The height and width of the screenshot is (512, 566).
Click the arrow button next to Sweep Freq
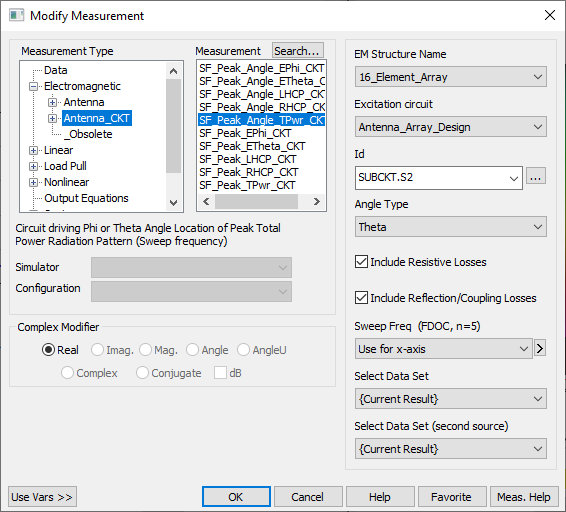click(540, 348)
